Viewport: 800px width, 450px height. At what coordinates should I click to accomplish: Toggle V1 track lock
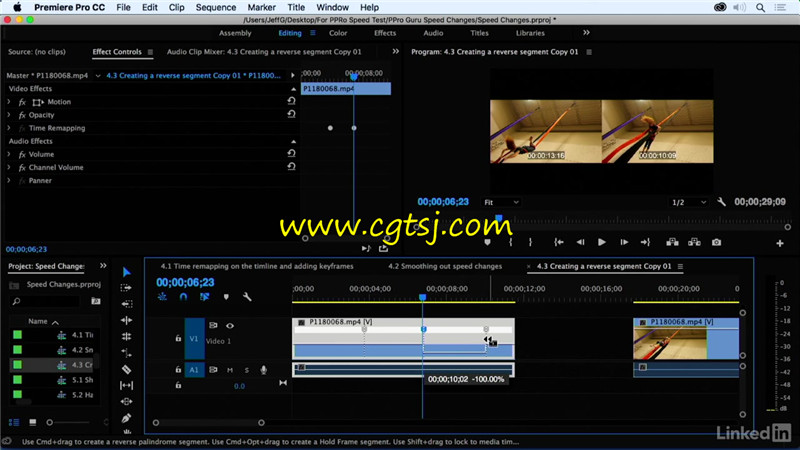[x=178, y=338]
